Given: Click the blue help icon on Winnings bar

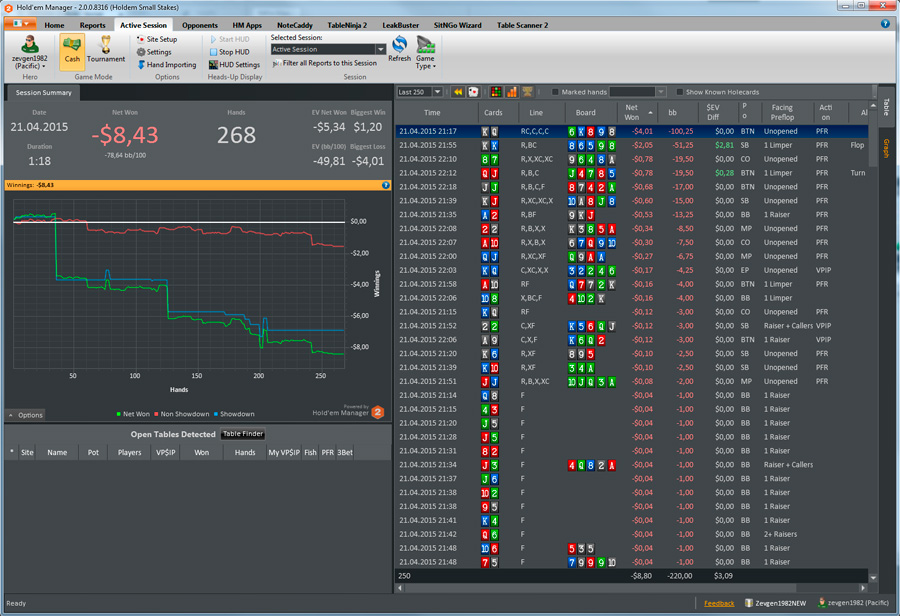Looking at the screenshot, I should coord(386,185).
